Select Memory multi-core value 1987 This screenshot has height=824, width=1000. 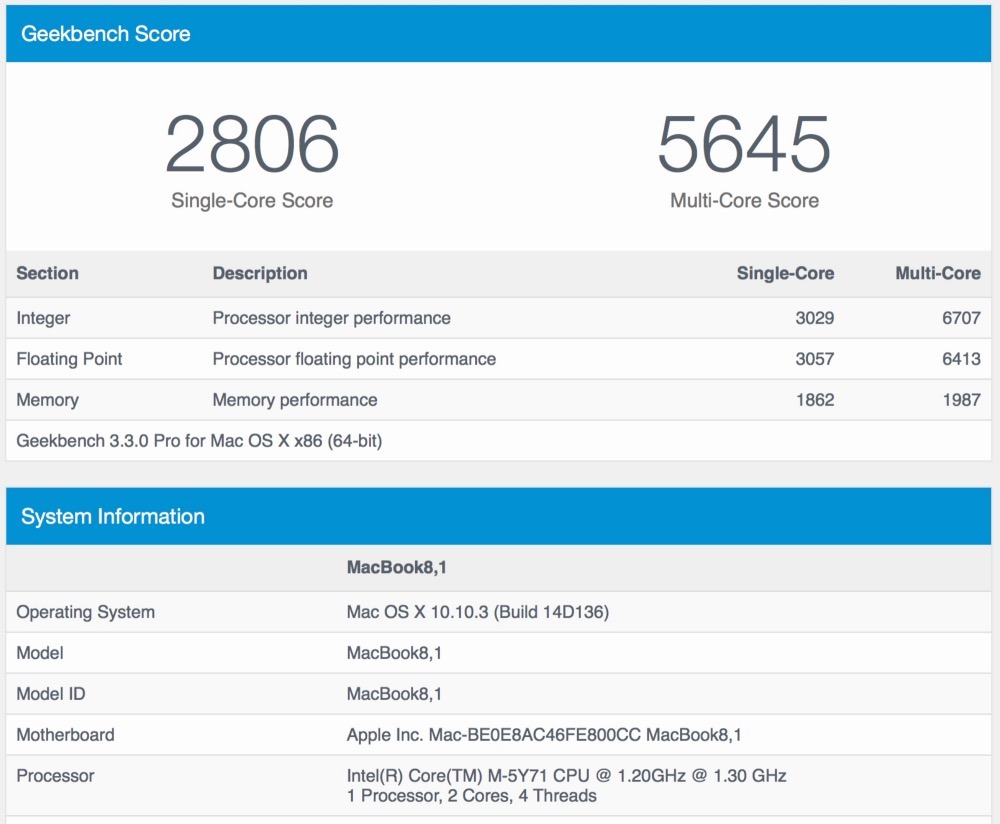(962, 399)
